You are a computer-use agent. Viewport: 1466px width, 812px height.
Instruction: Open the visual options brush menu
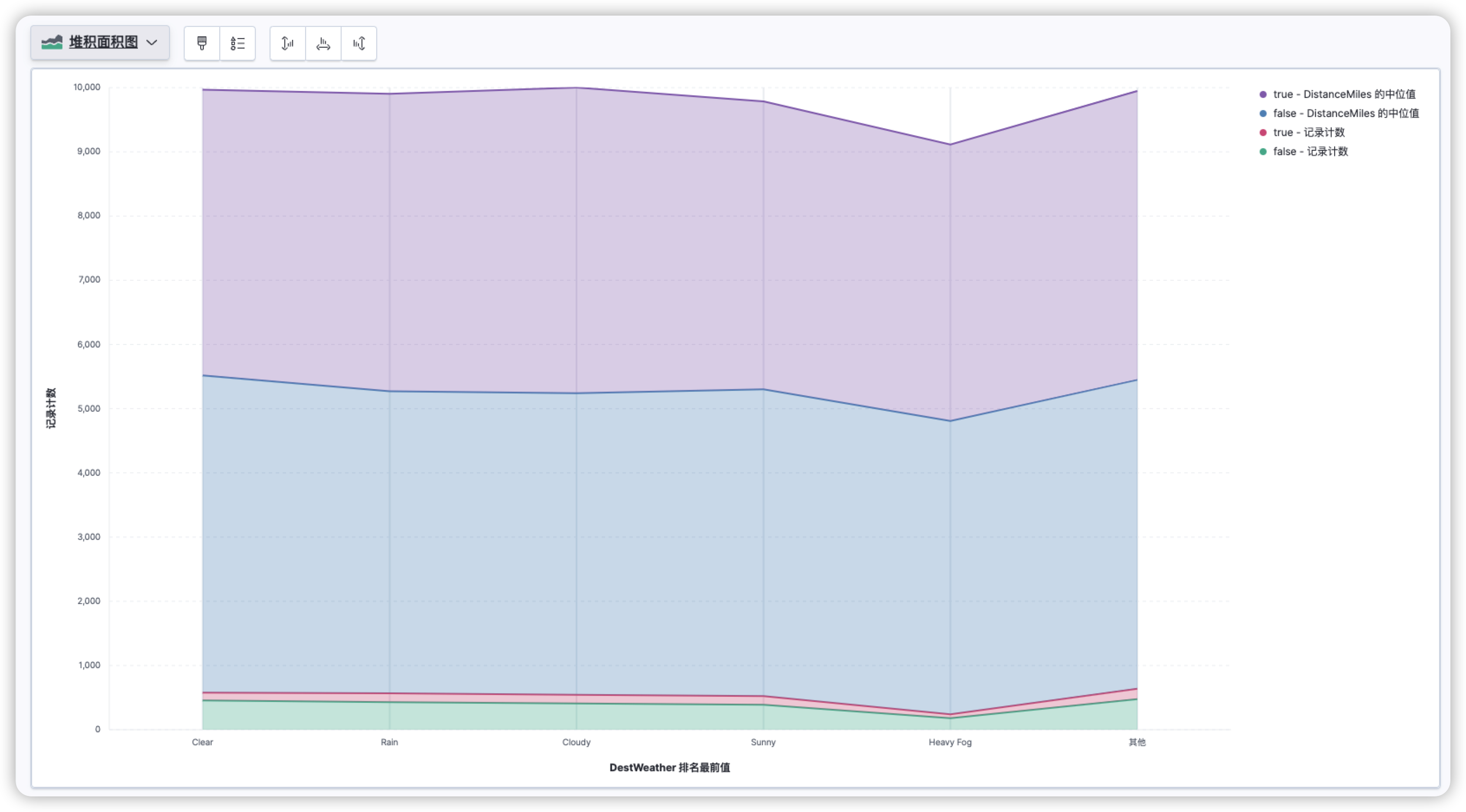coord(202,43)
